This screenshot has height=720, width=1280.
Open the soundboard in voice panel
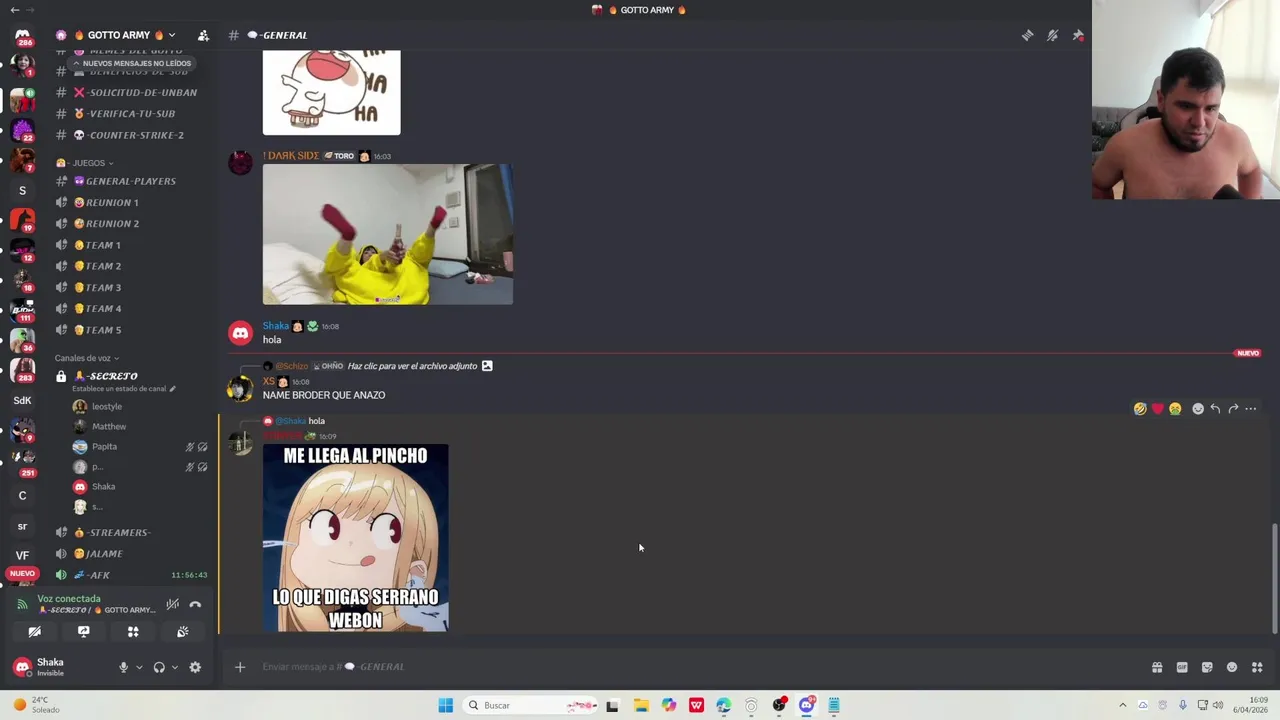tap(182, 632)
